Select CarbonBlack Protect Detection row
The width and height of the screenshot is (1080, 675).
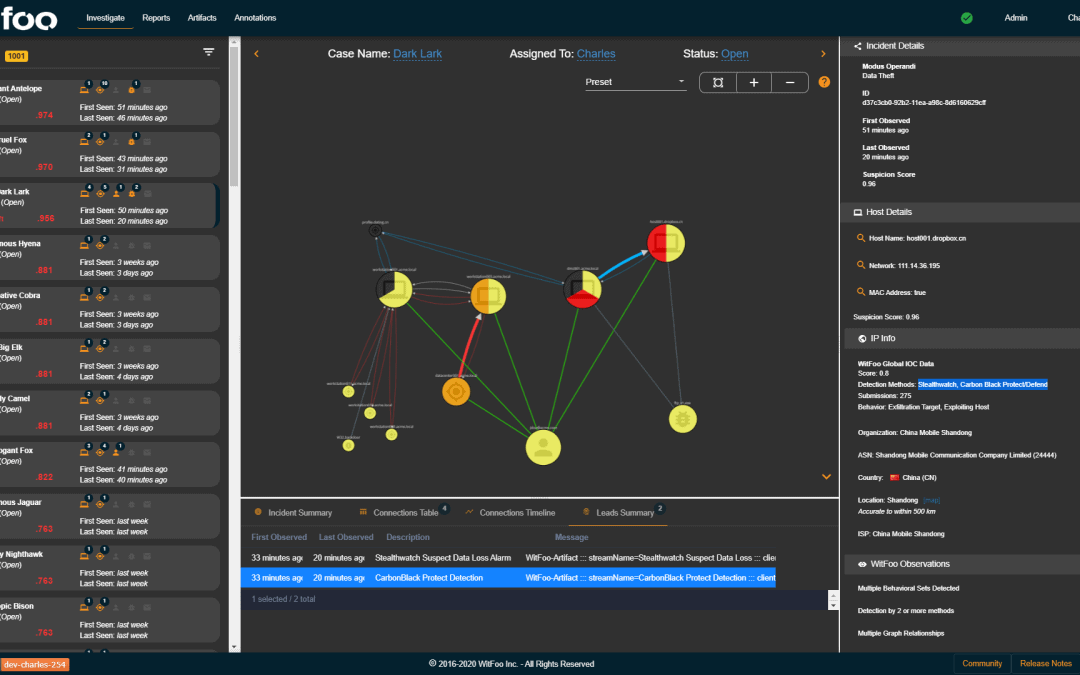pyautogui.click(x=508, y=578)
